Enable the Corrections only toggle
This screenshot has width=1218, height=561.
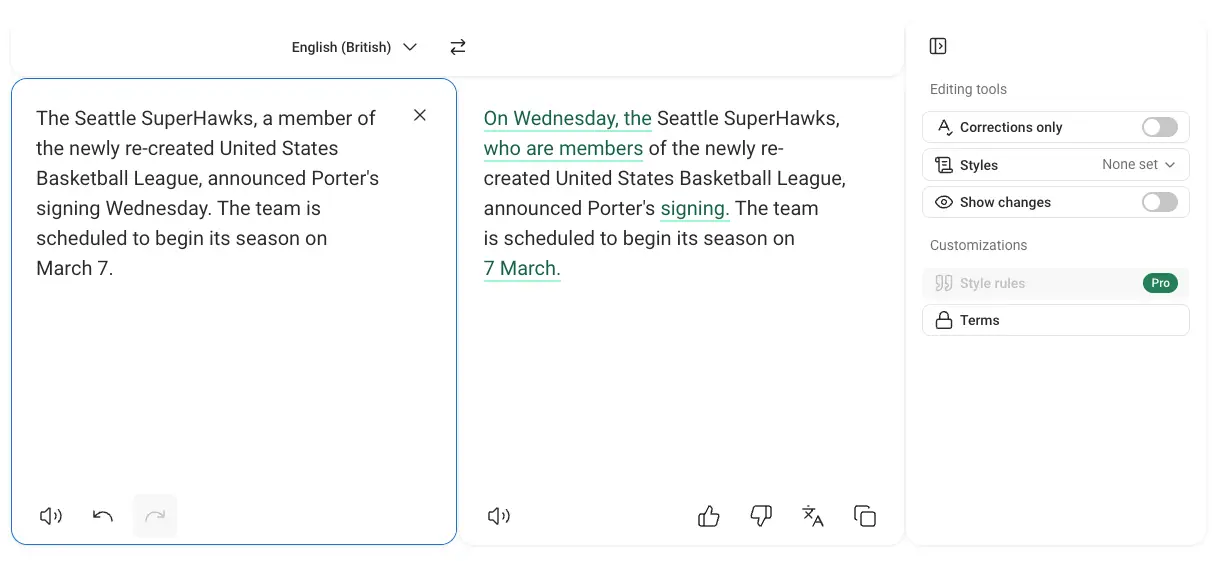[x=1159, y=127]
